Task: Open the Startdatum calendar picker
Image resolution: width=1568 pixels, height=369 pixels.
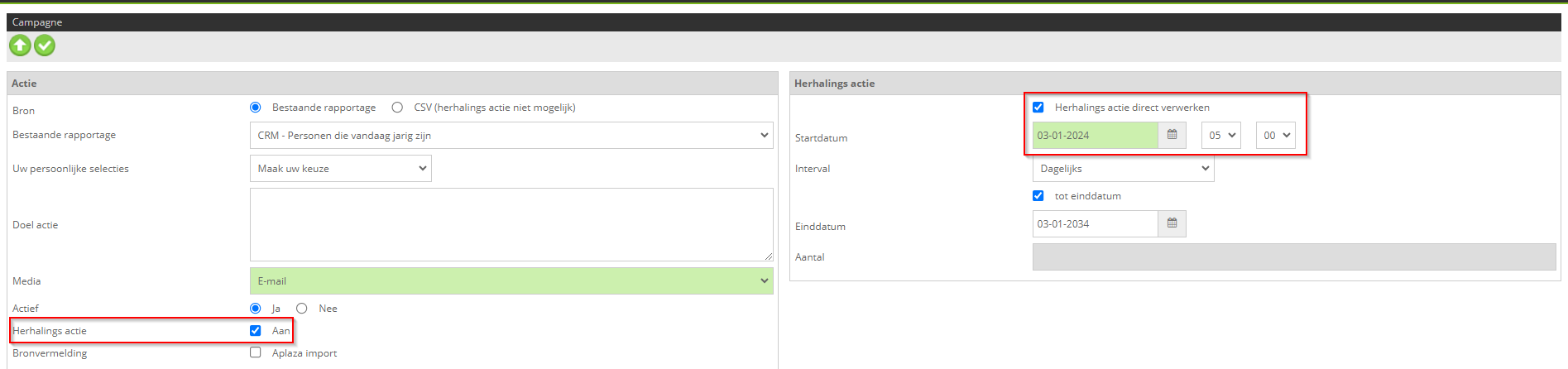Action: click(1172, 135)
